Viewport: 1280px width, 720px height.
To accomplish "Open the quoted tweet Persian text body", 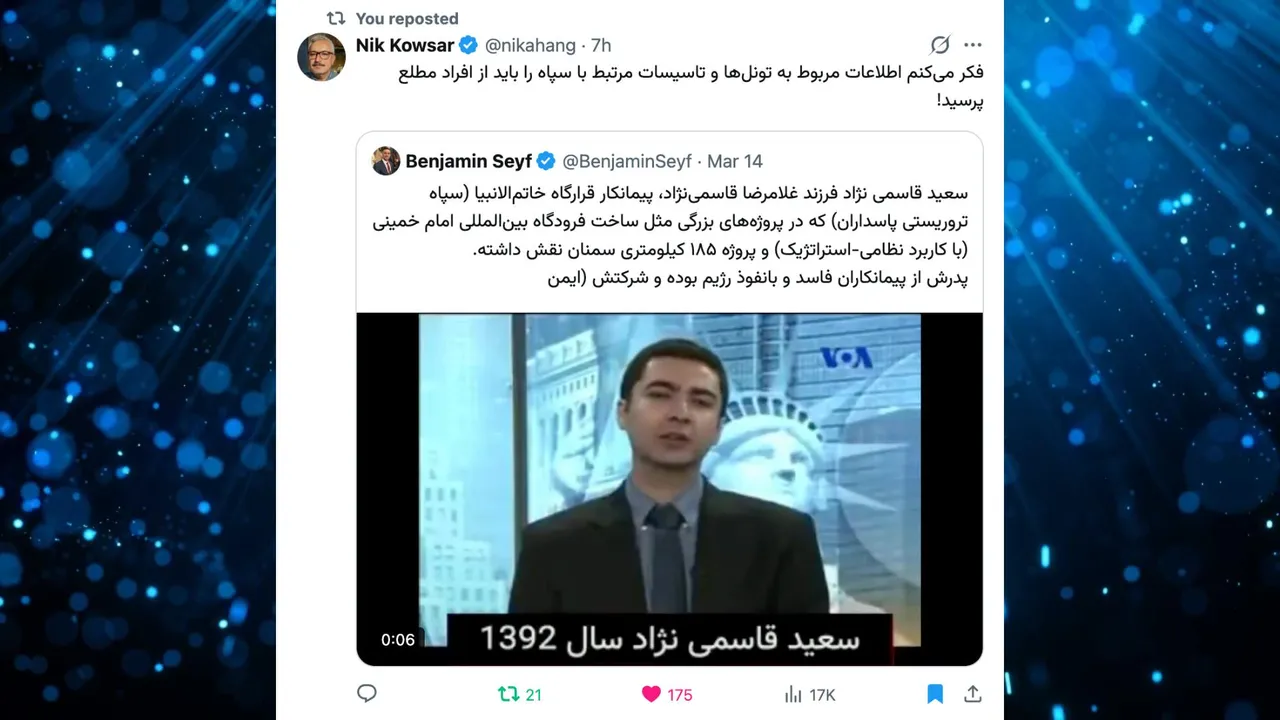I will [x=670, y=235].
